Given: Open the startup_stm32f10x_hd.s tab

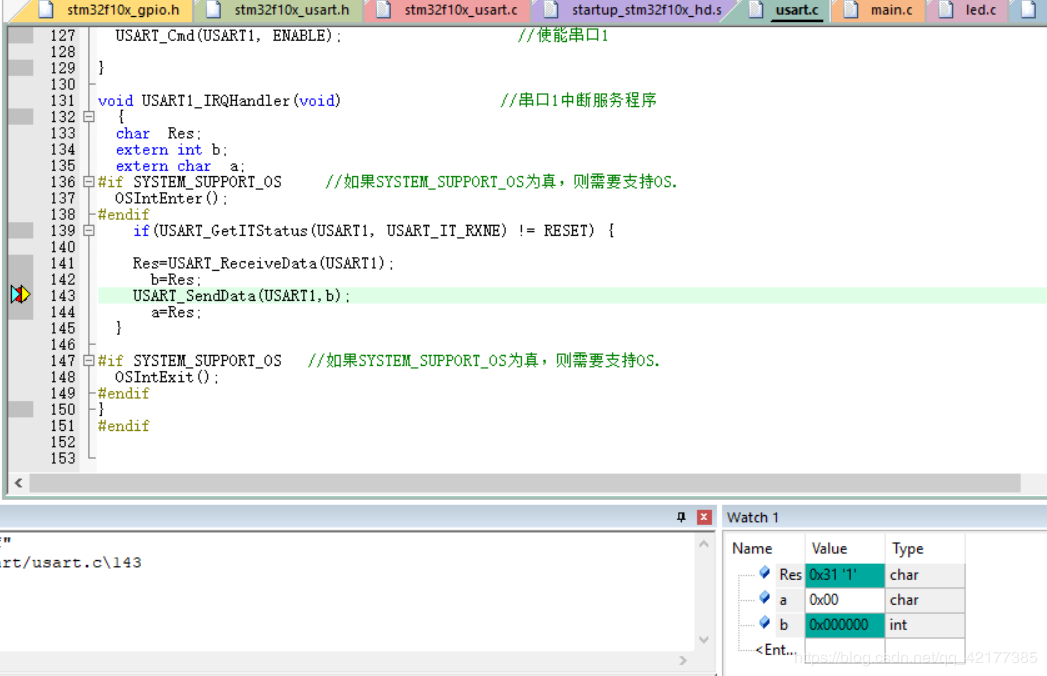Looking at the screenshot, I should (x=645, y=10).
